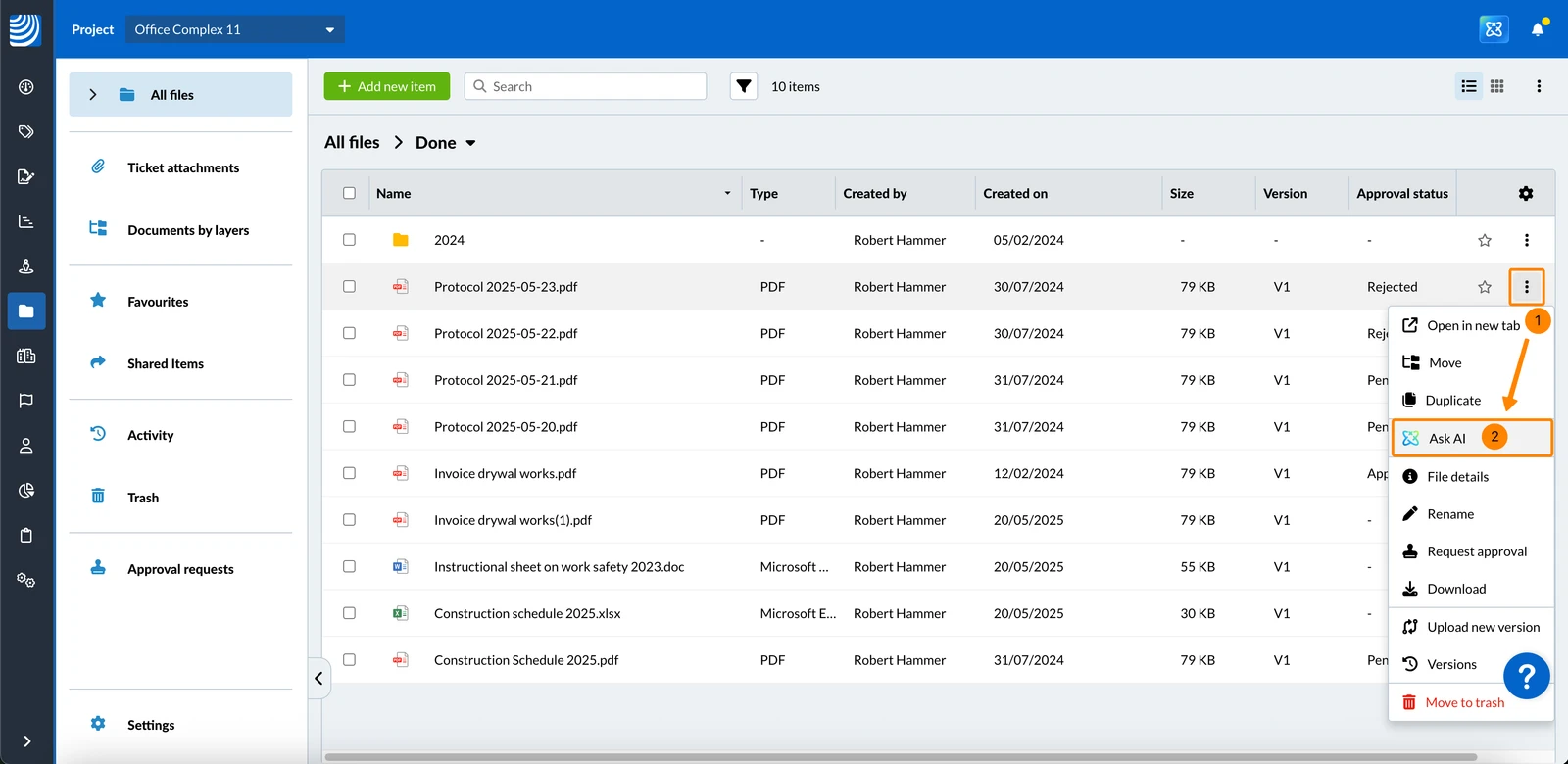Open the files folder icon in left rail
The width and height of the screenshot is (1568, 764).
[26, 311]
